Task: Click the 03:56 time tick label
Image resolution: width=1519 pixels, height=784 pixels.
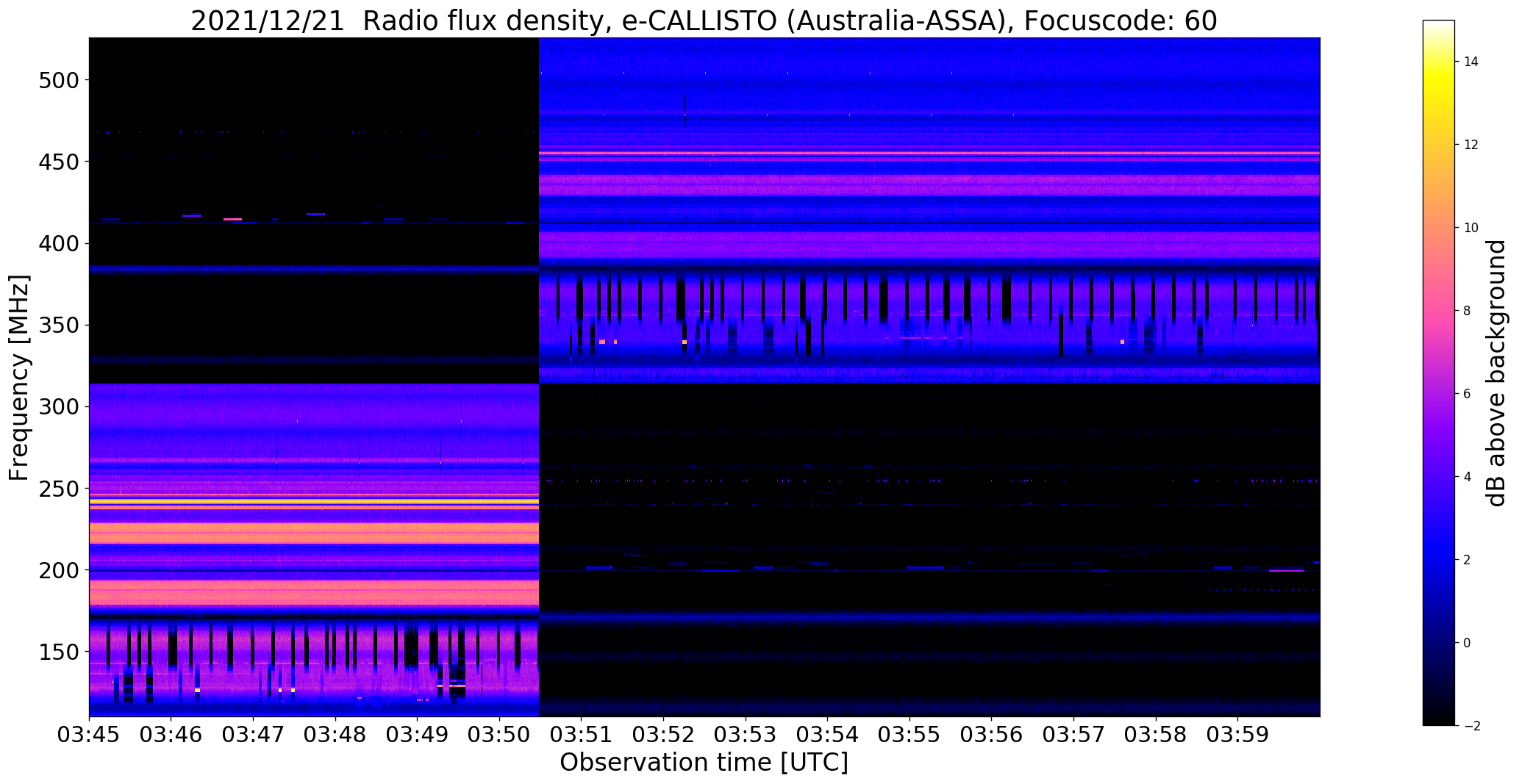Action: pyautogui.click(x=992, y=735)
